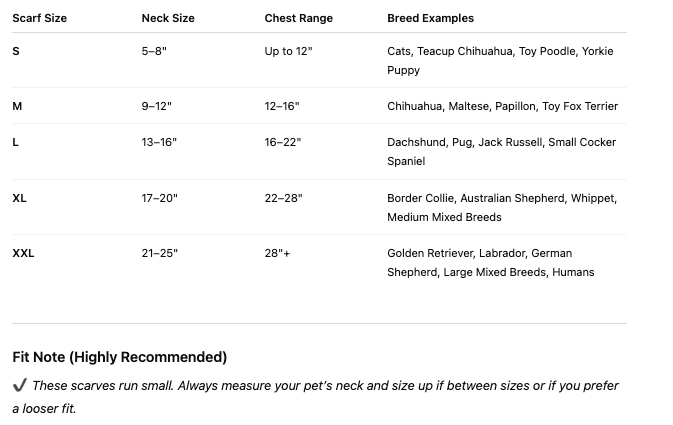This screenshot has height=425, width=673.
Task: Click the 5–8" neck size value
Action: (154, 51)
